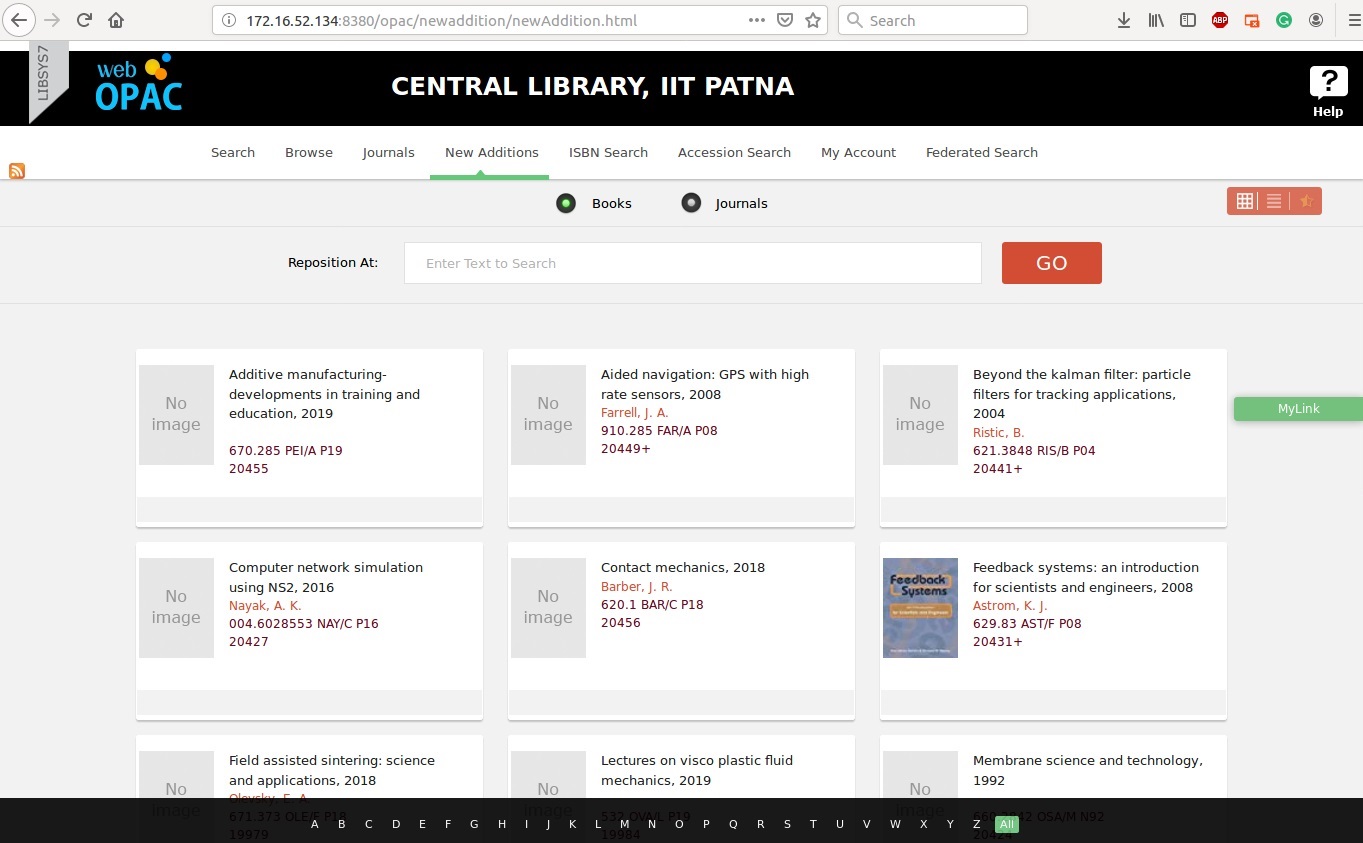The image size is (1363, 843).
Task: Open Feedback systems book title
Action: tap(1086, 577)
